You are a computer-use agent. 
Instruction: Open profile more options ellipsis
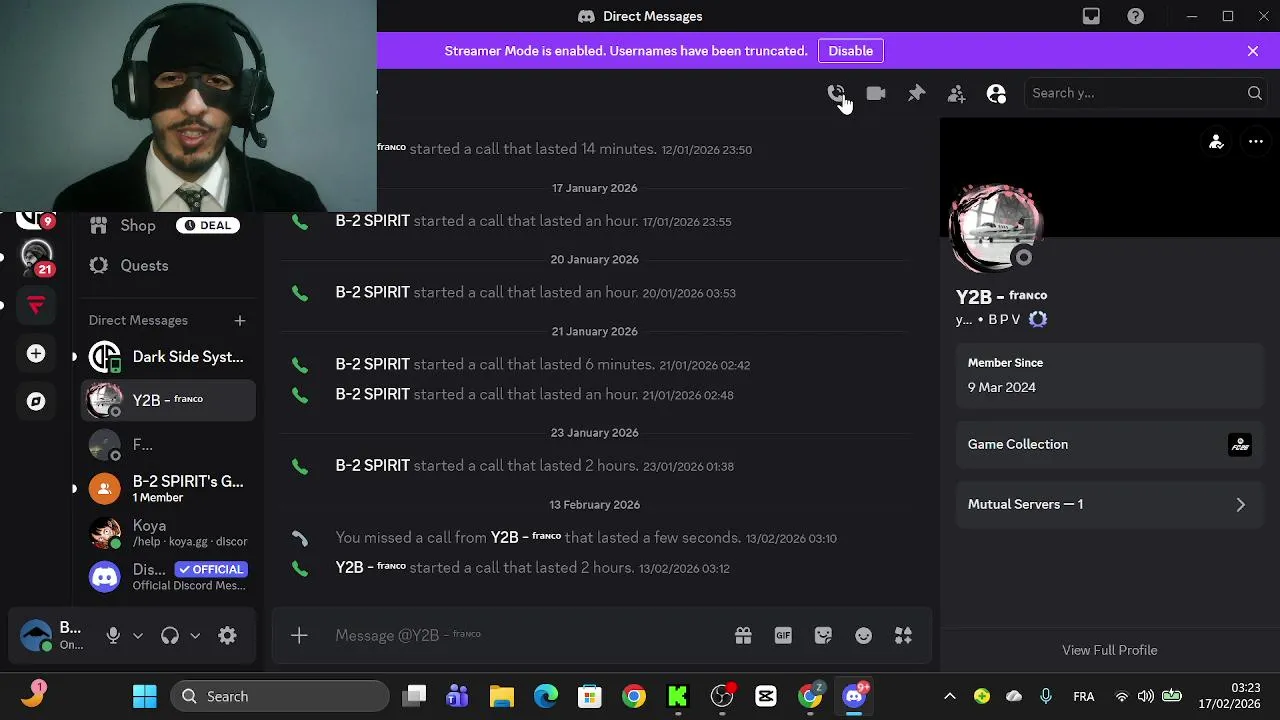coord(1256,142)
